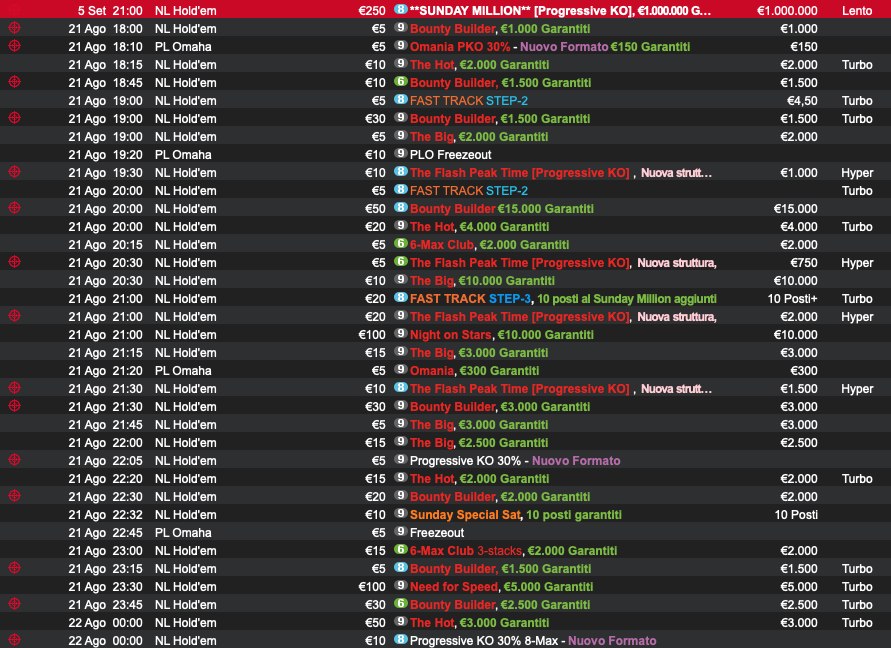891x648 pixels.
Task: Click the target icon on the 23:15 Bounty Builder row
Action: pyautogui.click(x=15, y=568)
